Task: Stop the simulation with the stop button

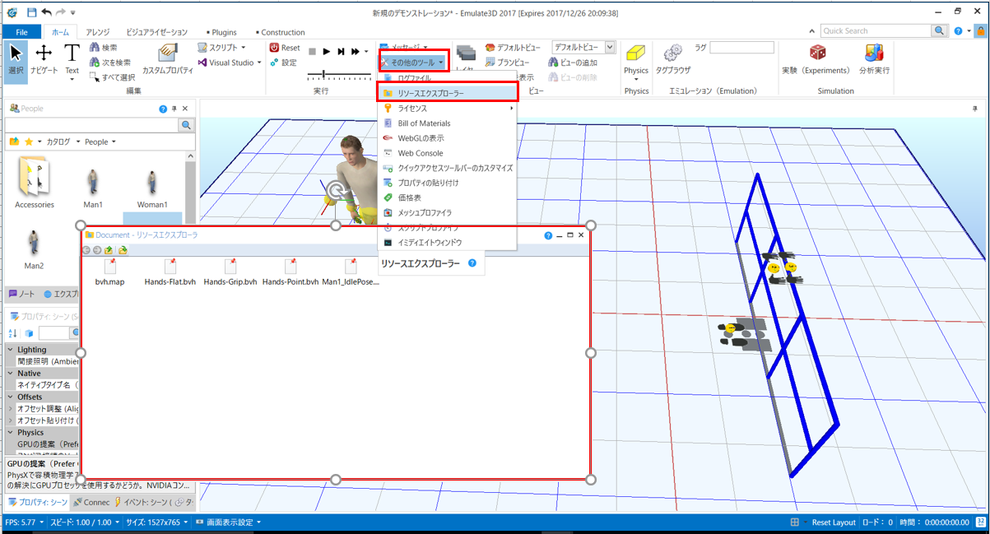Action: click(x=312, y=52)
